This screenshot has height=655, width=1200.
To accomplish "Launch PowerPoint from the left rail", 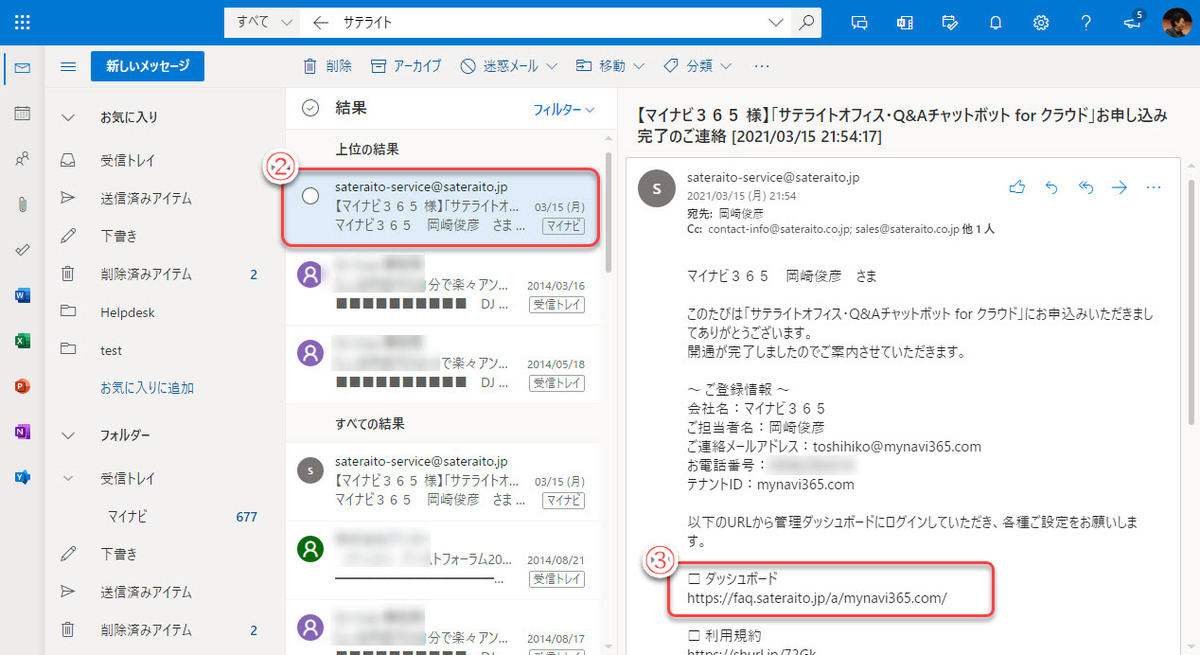I will point(22,386).
